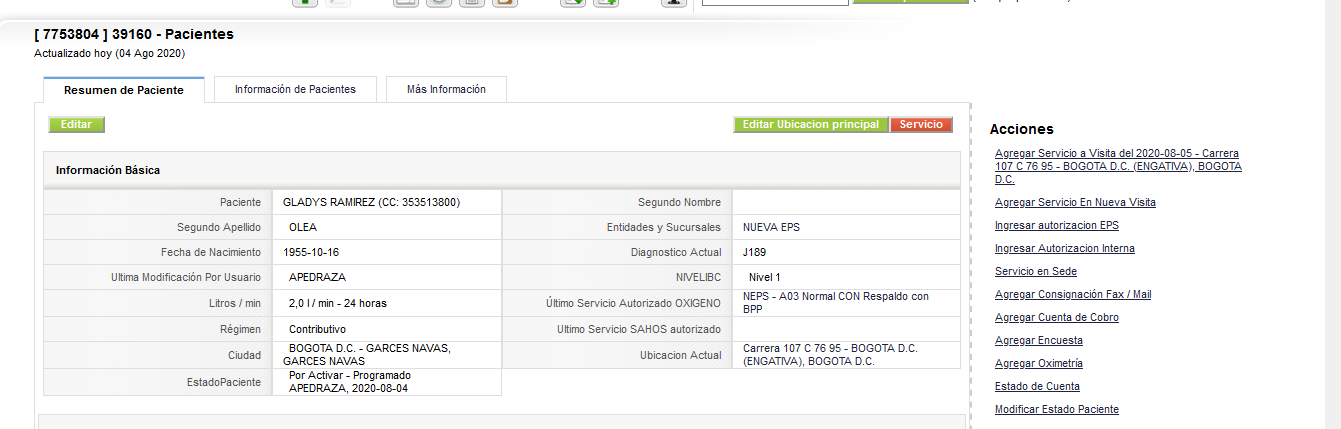The image size is (1341, 429).
Task: Open the Modificar Estado Paciente link
Action: (1057, 409)
